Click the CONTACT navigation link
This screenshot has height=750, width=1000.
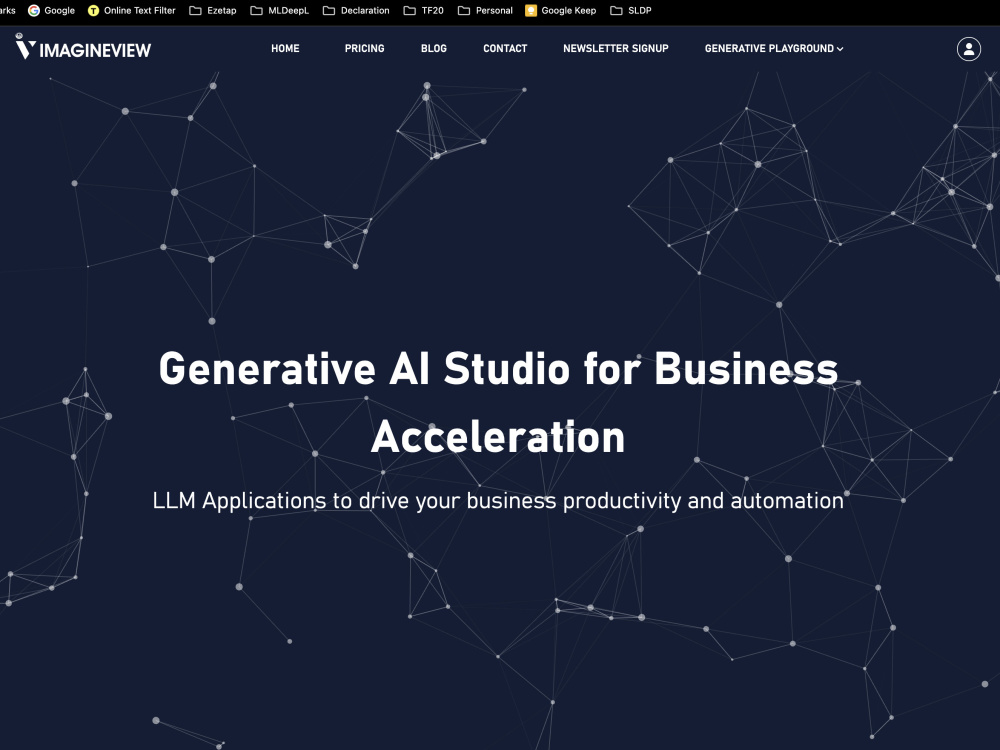[505, 48]
